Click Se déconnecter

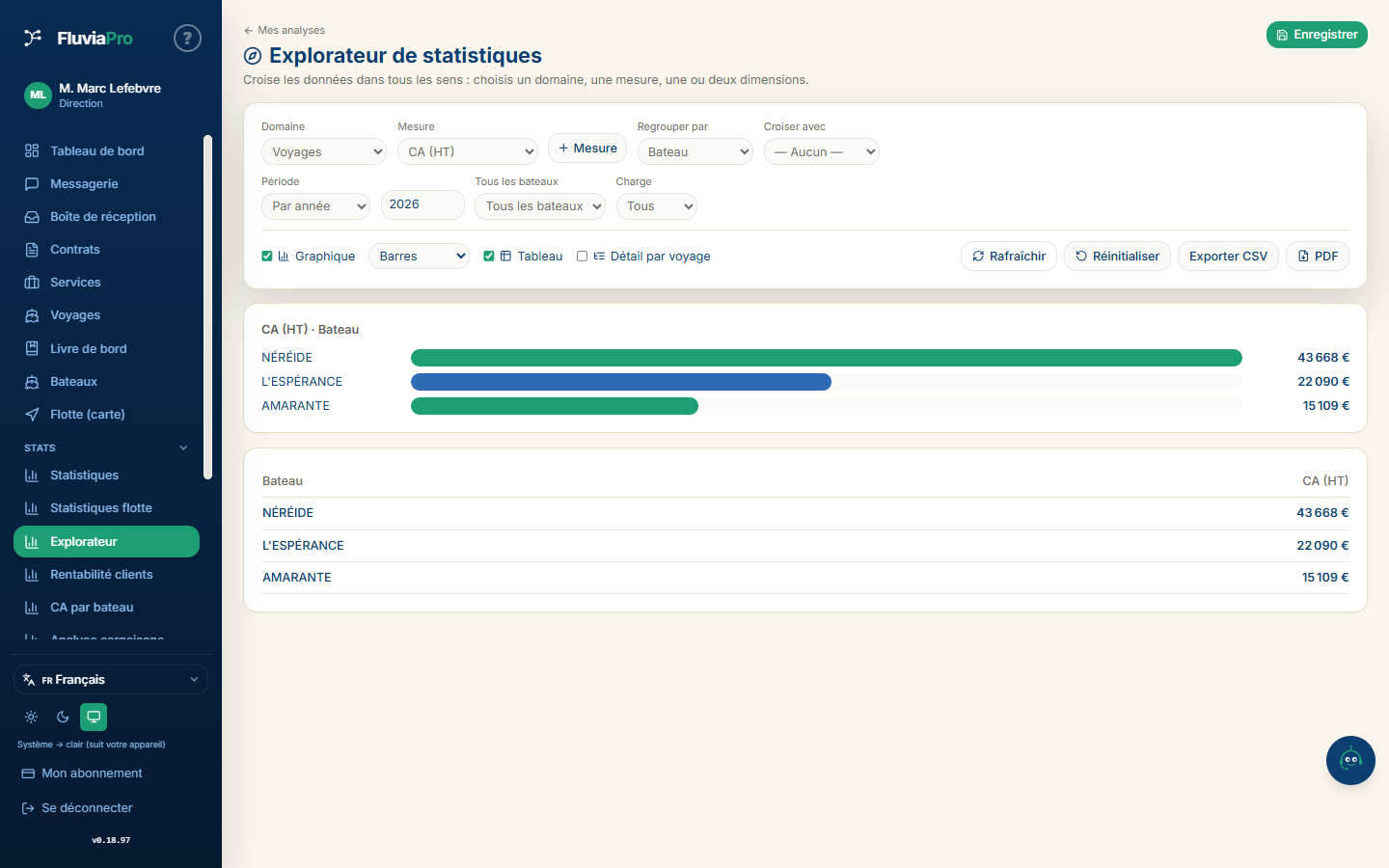[x=77, y=807]
